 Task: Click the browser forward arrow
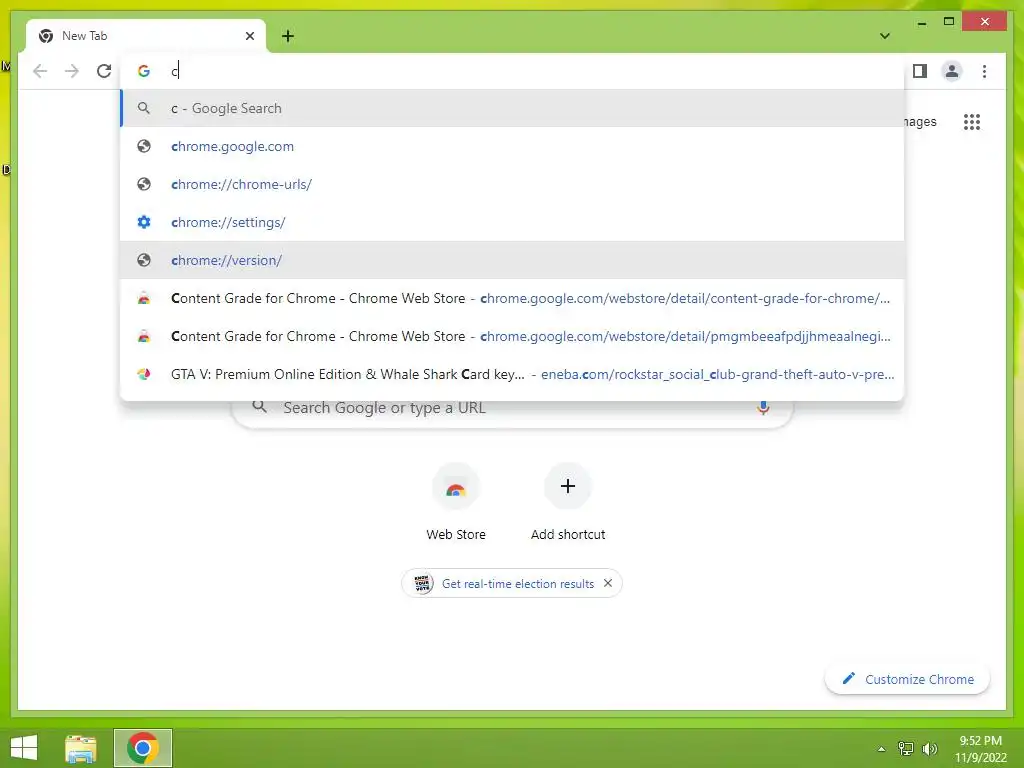72,71
